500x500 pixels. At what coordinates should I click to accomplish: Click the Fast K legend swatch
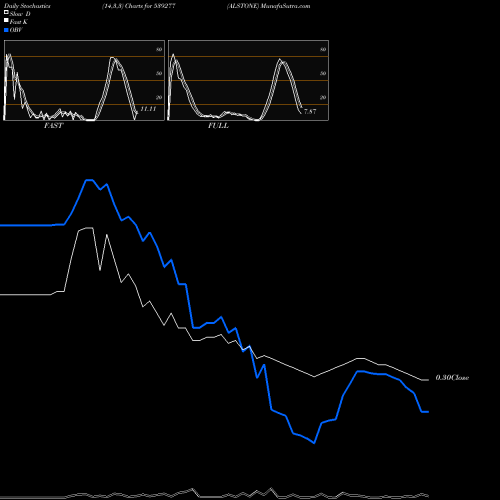(6, 21)
